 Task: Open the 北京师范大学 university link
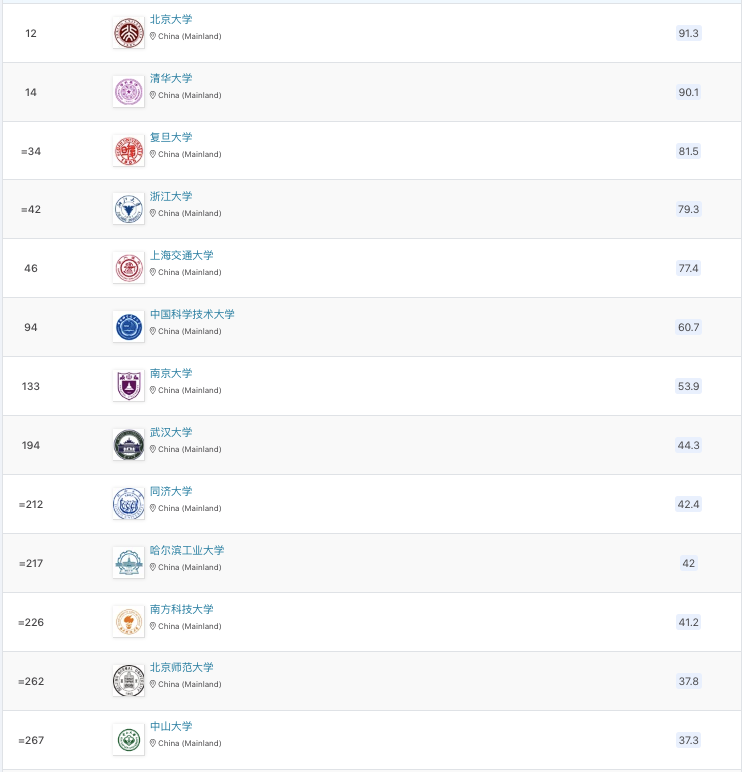(x=181, y=668)
